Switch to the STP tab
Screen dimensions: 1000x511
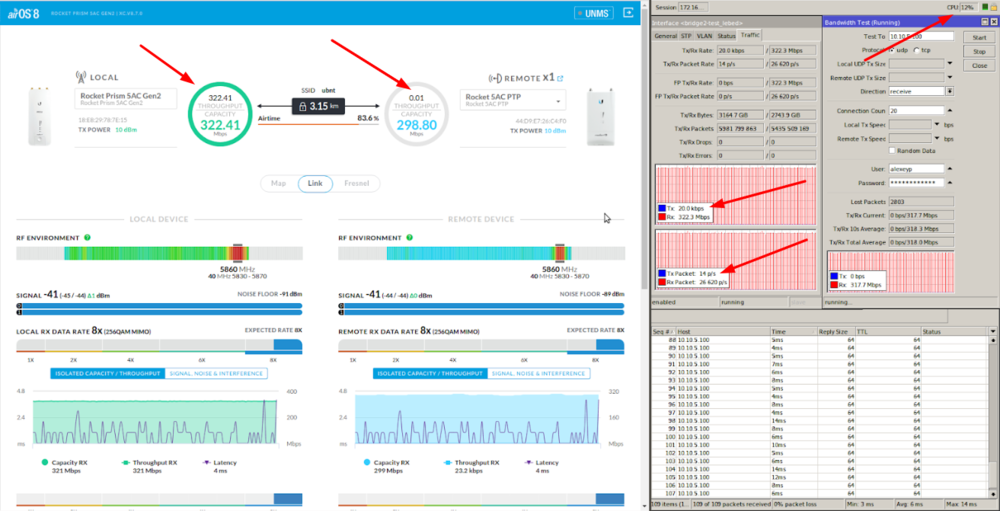686,36
